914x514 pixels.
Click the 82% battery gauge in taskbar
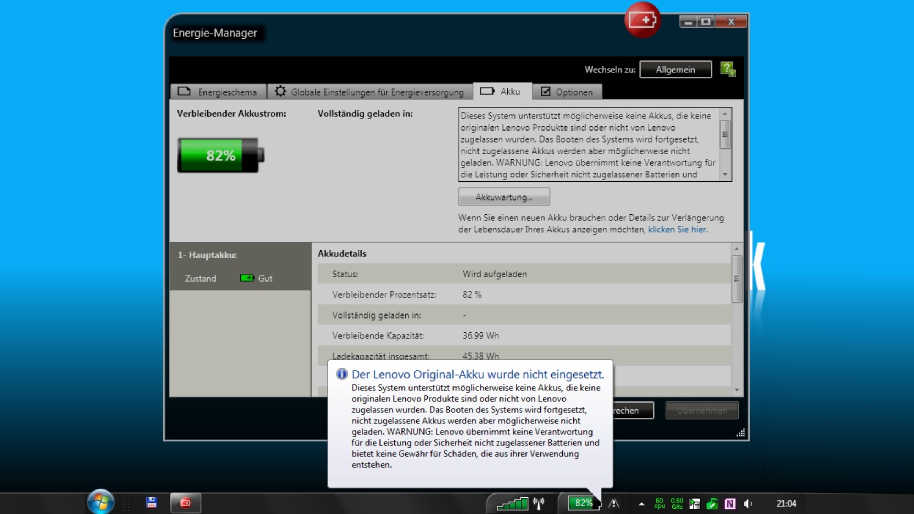583,502
